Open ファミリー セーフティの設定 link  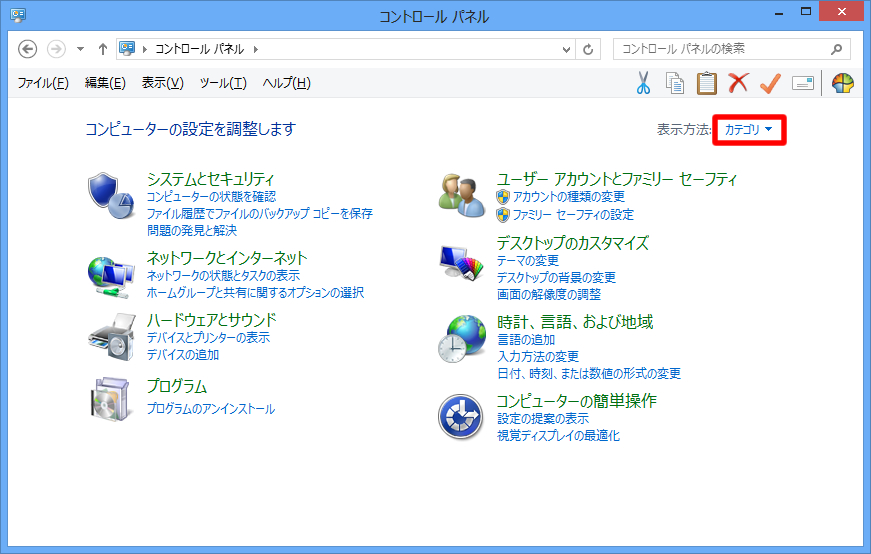(x=573, y=214)
